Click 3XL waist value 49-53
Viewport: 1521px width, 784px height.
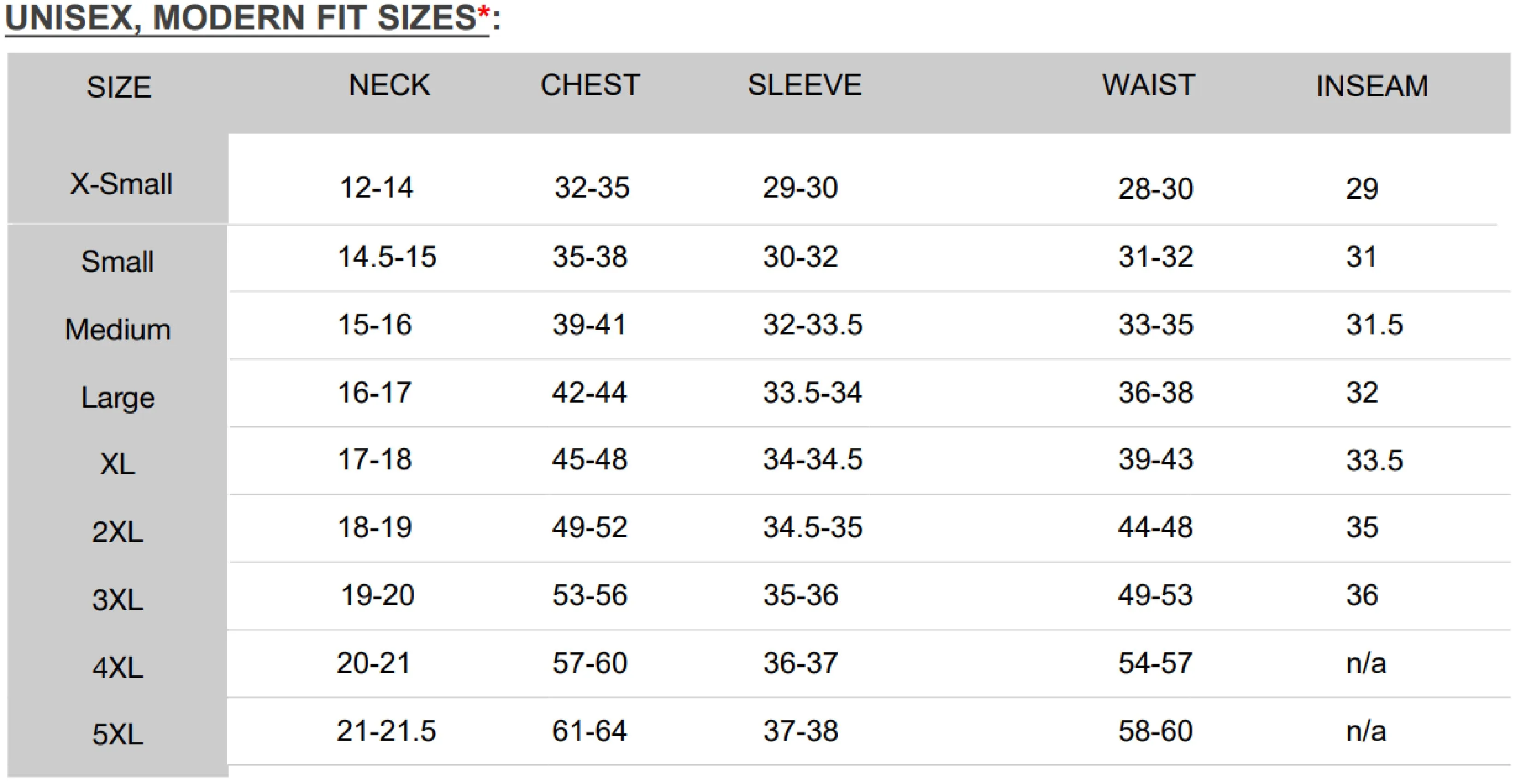1155,595
